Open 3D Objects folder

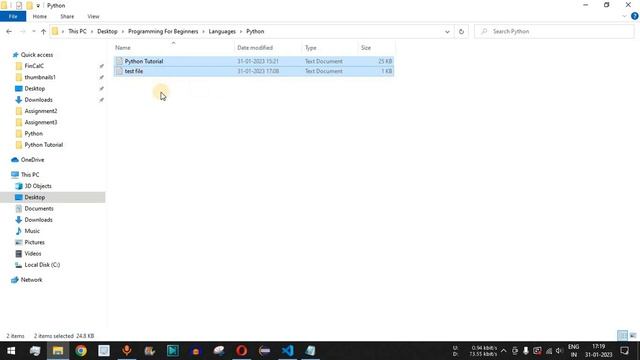tap(38, 186)
